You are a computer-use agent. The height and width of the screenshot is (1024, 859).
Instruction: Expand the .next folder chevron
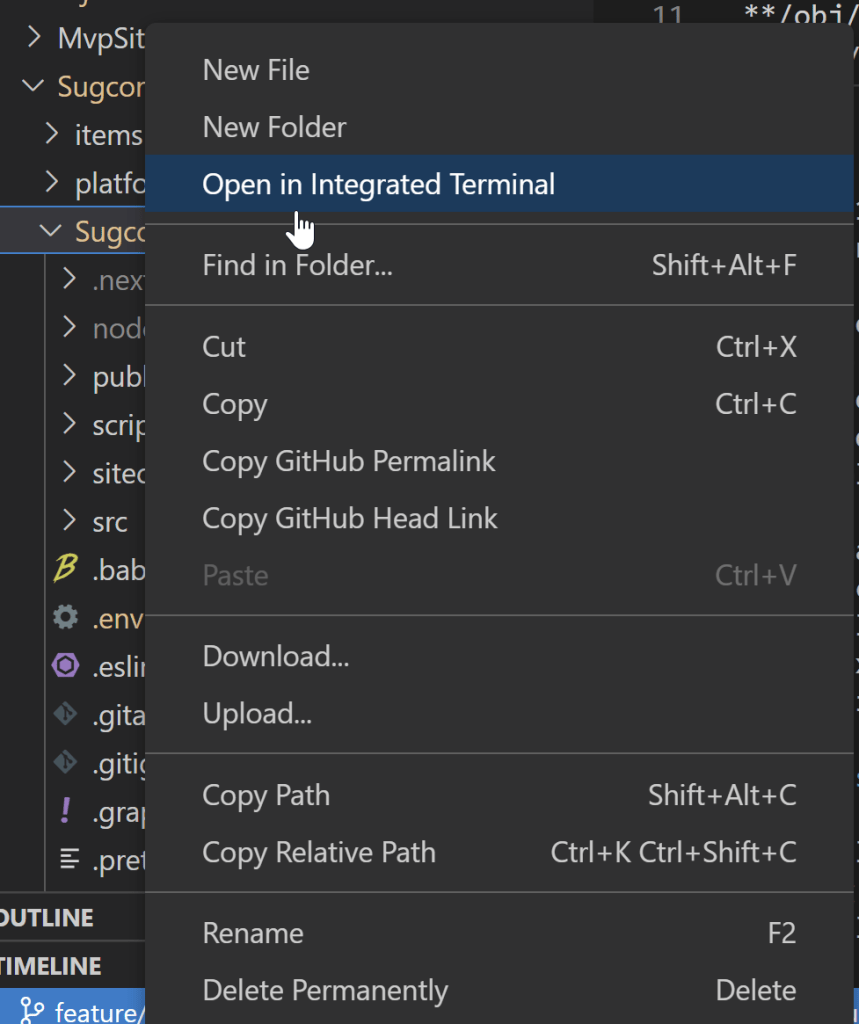coord(69,280)
